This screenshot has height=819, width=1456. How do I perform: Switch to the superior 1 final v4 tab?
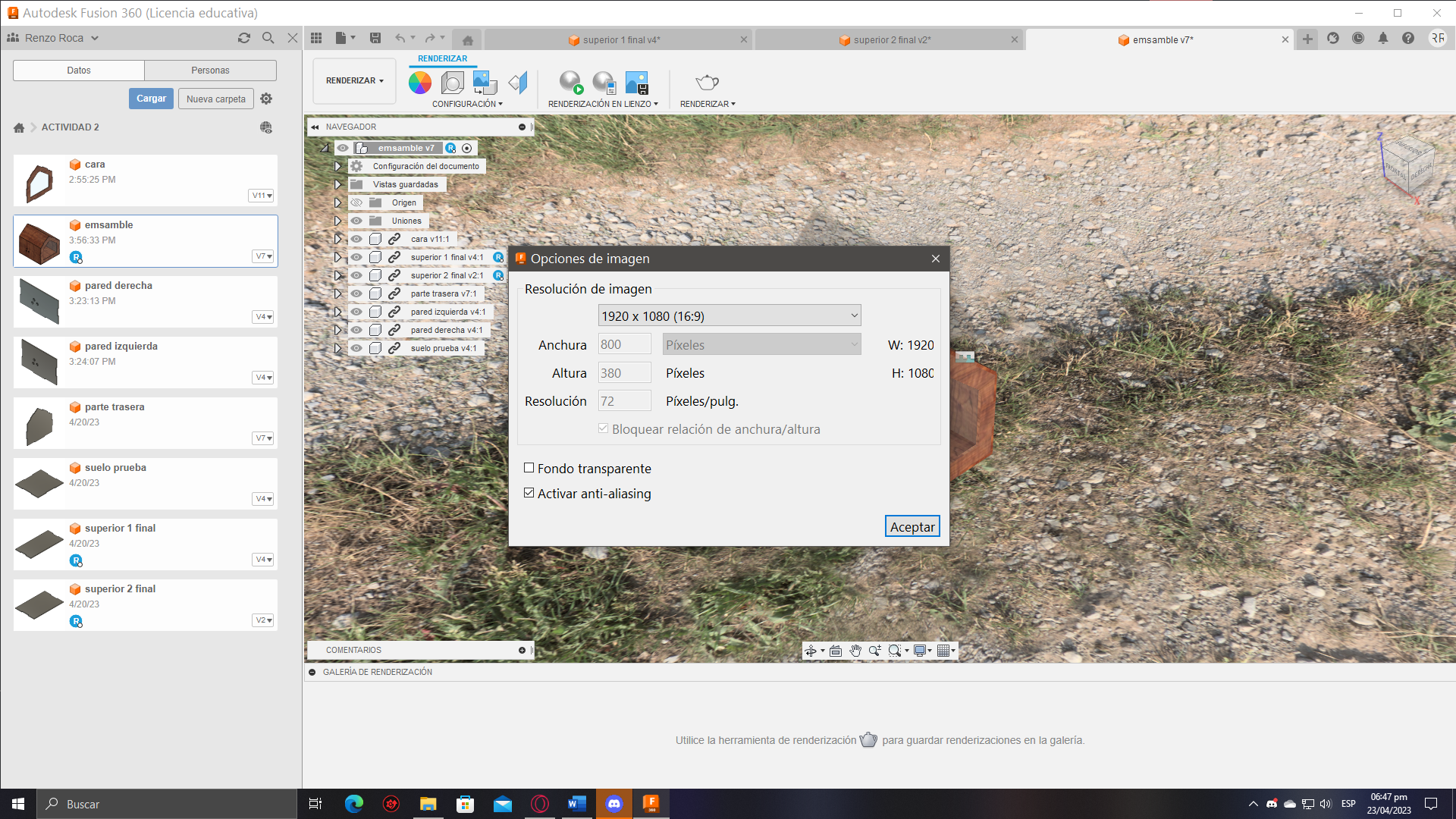[x=620, y=40]
